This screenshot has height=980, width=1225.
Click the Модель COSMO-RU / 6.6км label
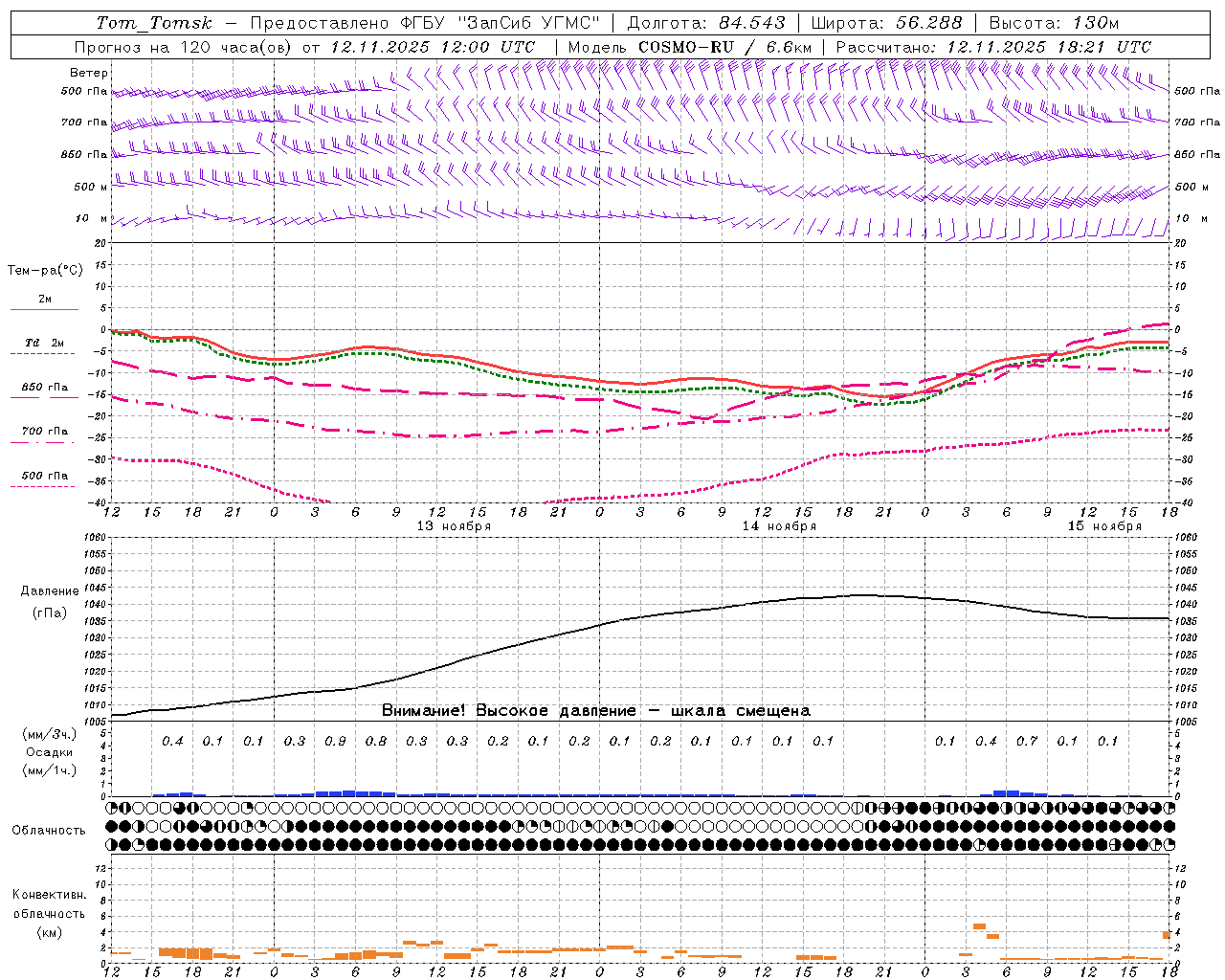(x=689, y=47)
